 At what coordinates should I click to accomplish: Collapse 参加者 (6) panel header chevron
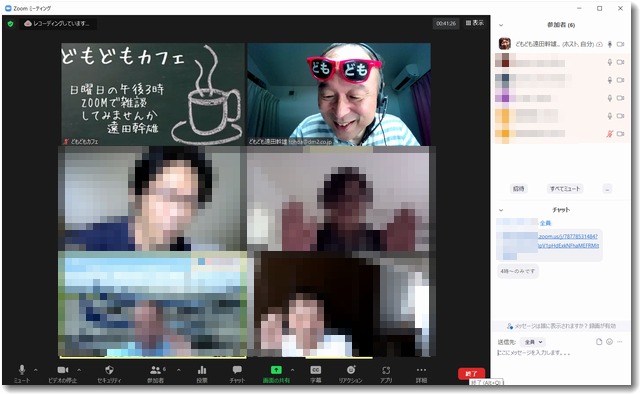coord(501,25)
